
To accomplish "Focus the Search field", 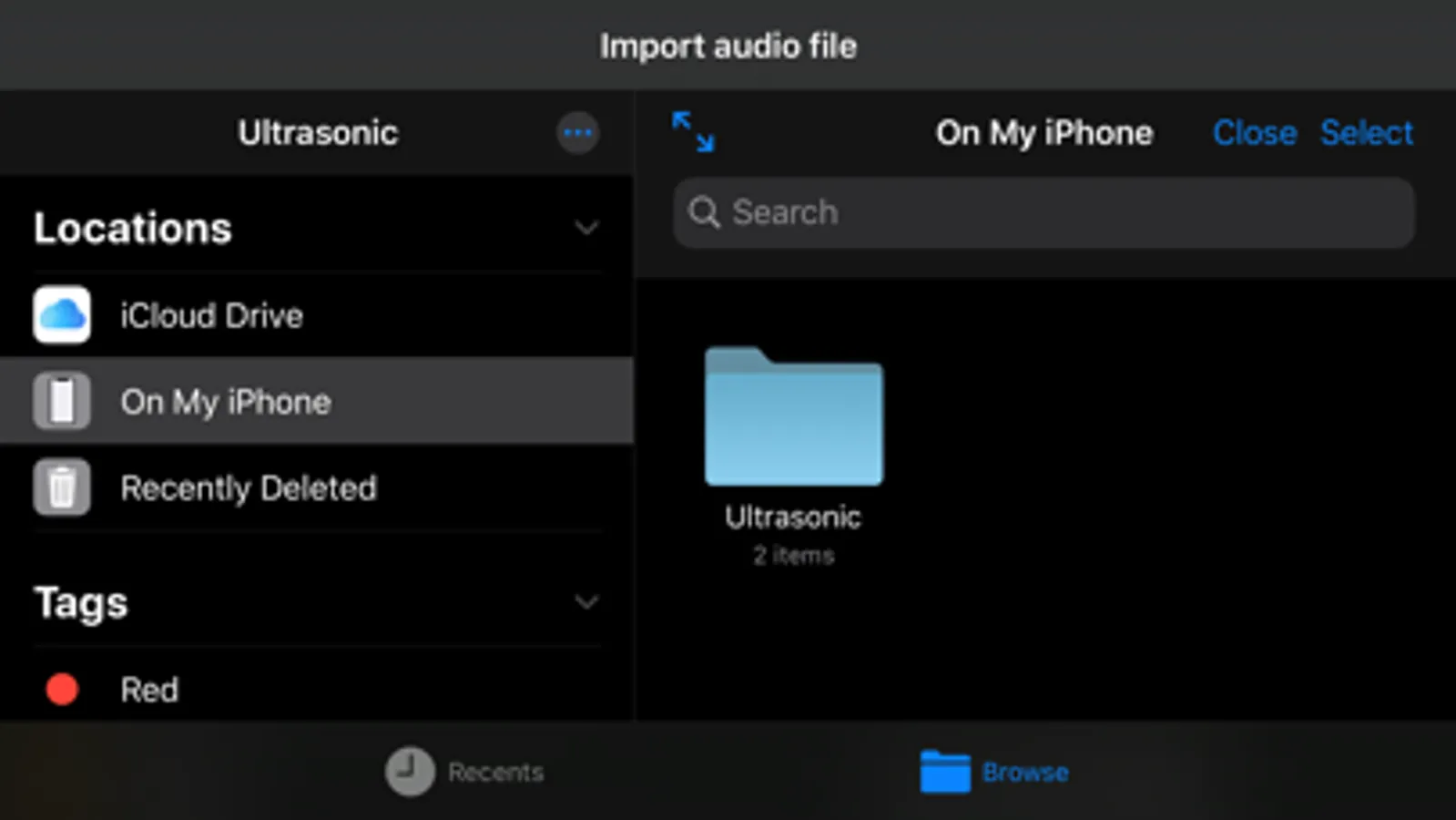I will [1044, 212].
